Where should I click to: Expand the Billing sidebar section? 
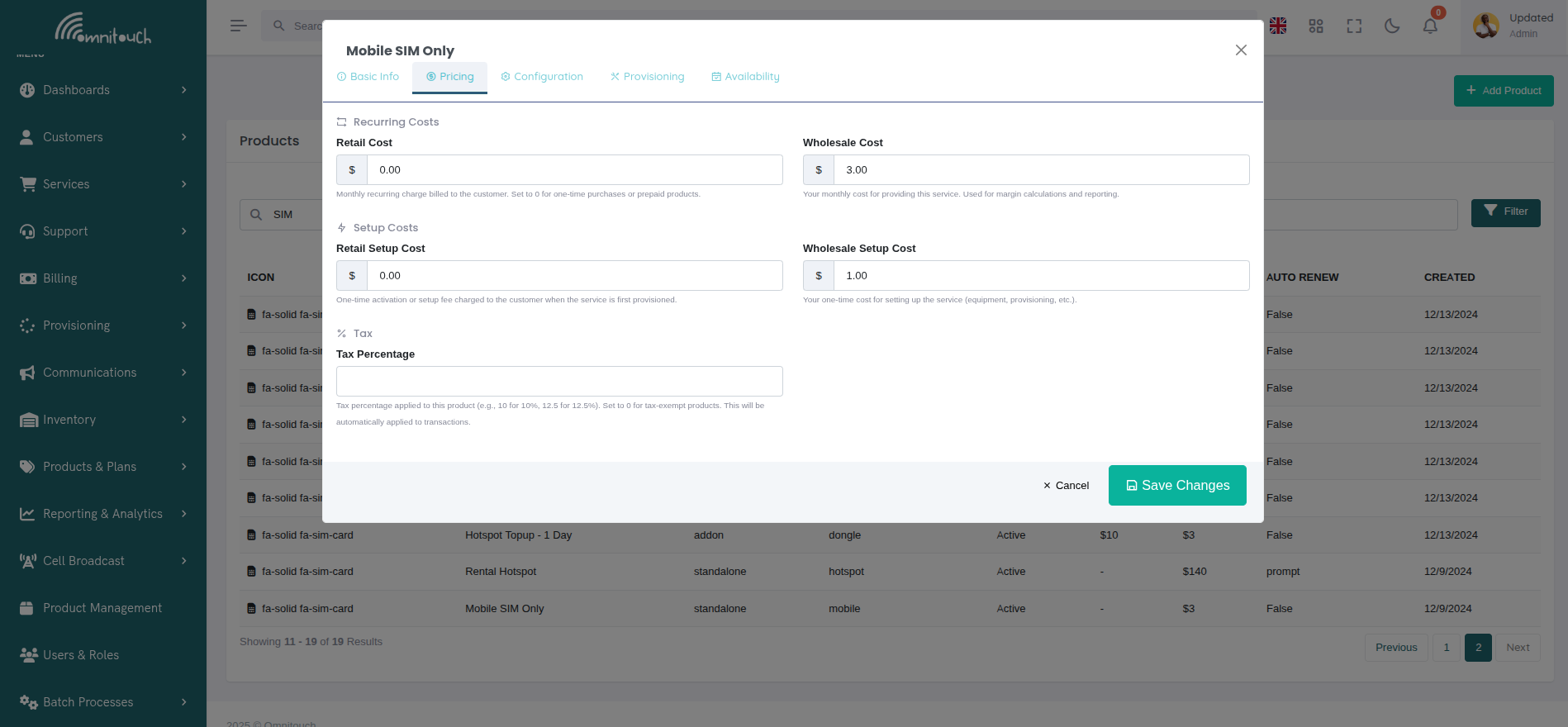[103, 278]
